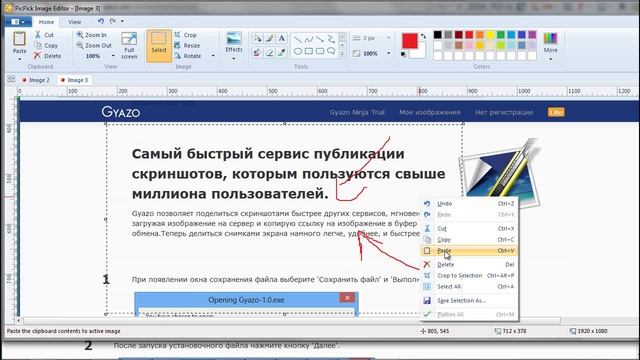Choose Crop to Selection in context menu

(x=469, y=276)
